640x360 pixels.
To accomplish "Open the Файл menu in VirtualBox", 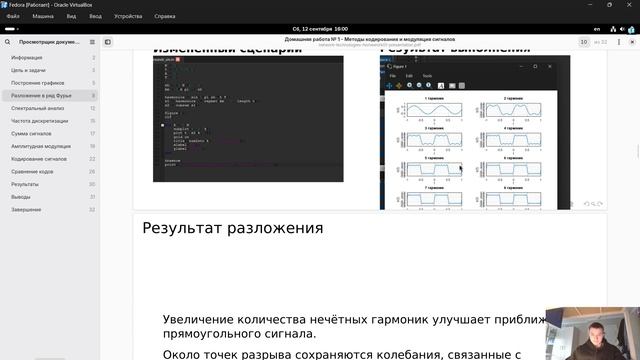I will click(x=13, y=16).
